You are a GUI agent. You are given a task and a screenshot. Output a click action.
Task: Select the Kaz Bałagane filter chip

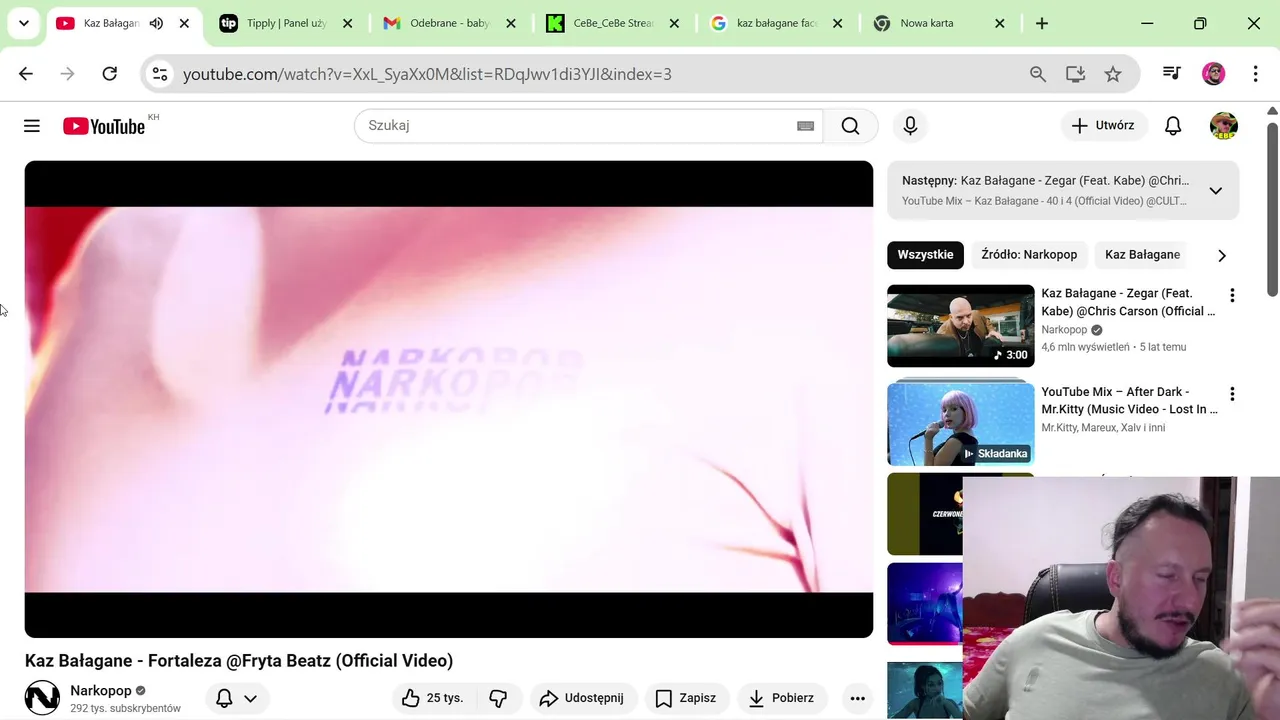tap(1142, 255)
